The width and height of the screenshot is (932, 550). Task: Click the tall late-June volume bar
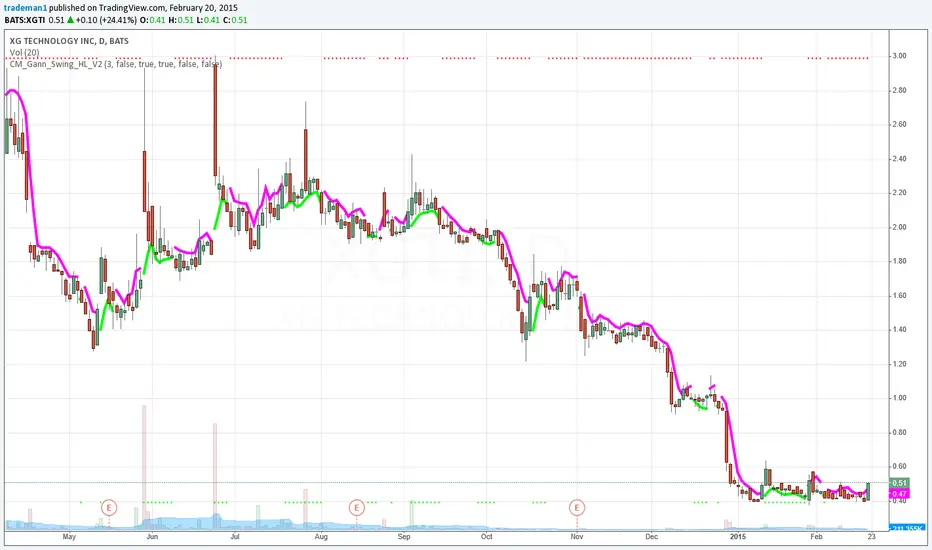(215, 476)
